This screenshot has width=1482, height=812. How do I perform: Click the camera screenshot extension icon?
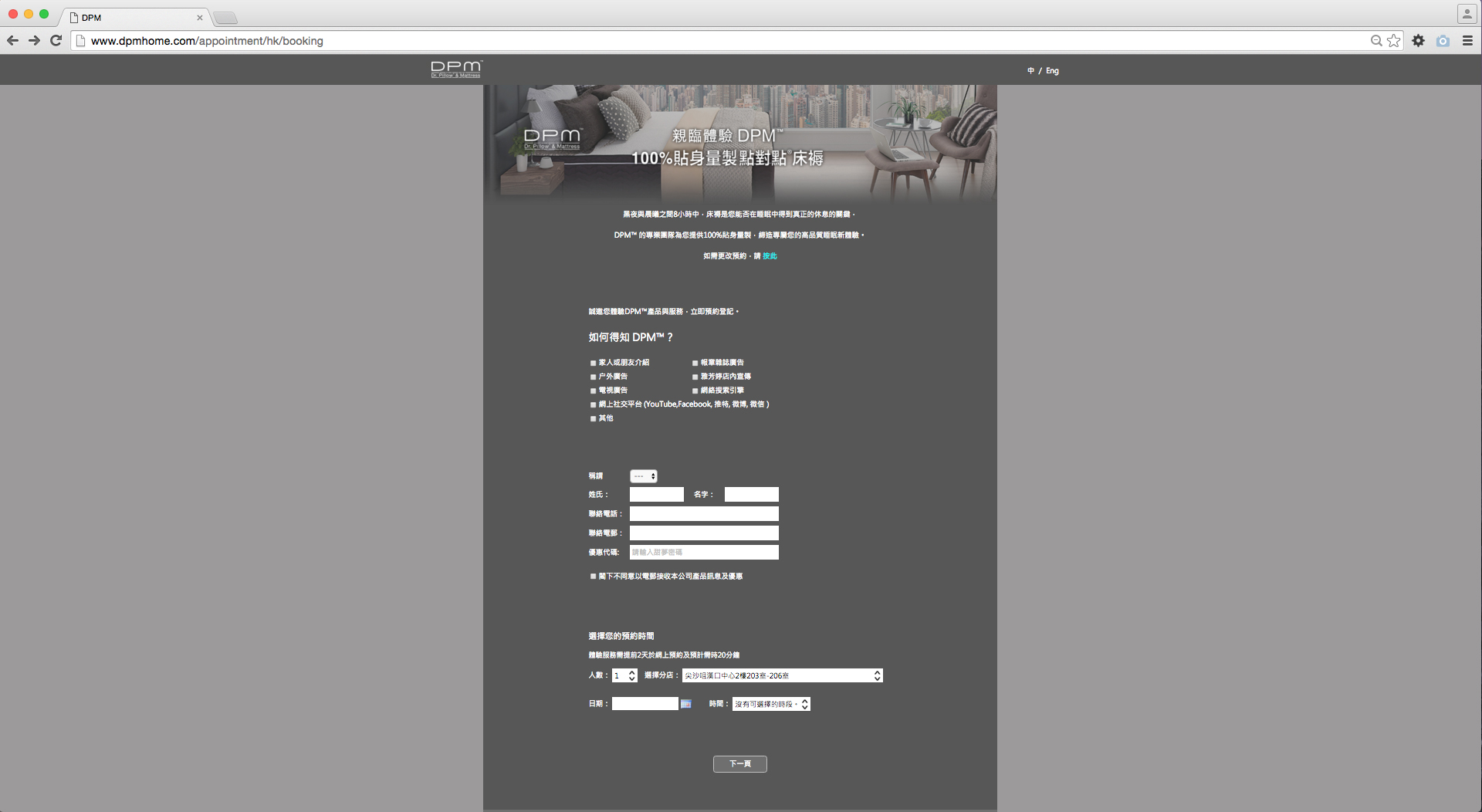click(1443, 41)
